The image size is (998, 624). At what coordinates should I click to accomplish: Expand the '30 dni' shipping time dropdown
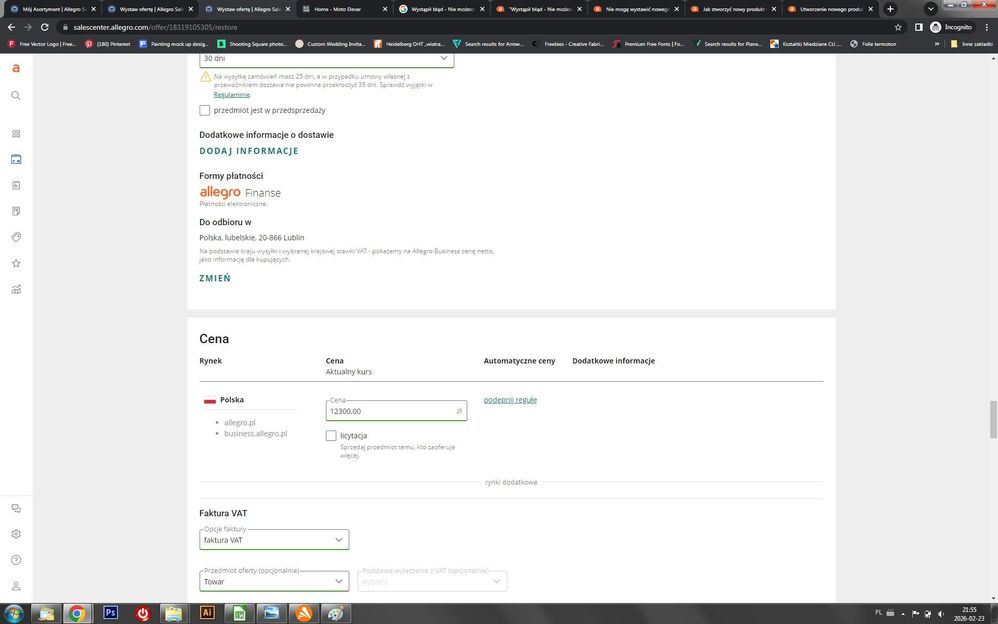point(326,58)
